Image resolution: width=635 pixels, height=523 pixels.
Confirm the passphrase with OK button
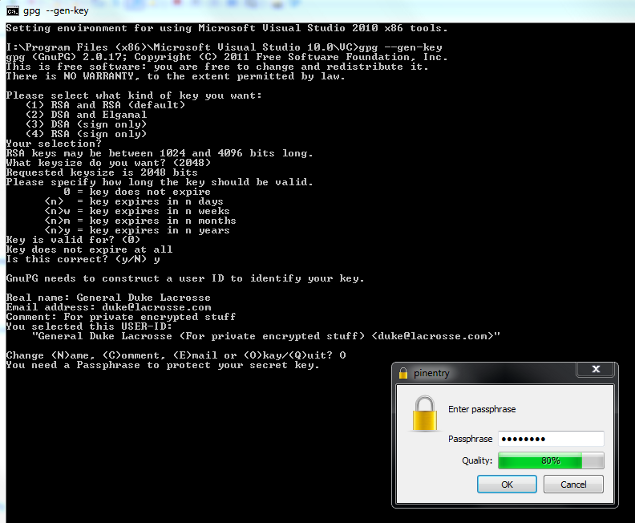coord(506,484)
